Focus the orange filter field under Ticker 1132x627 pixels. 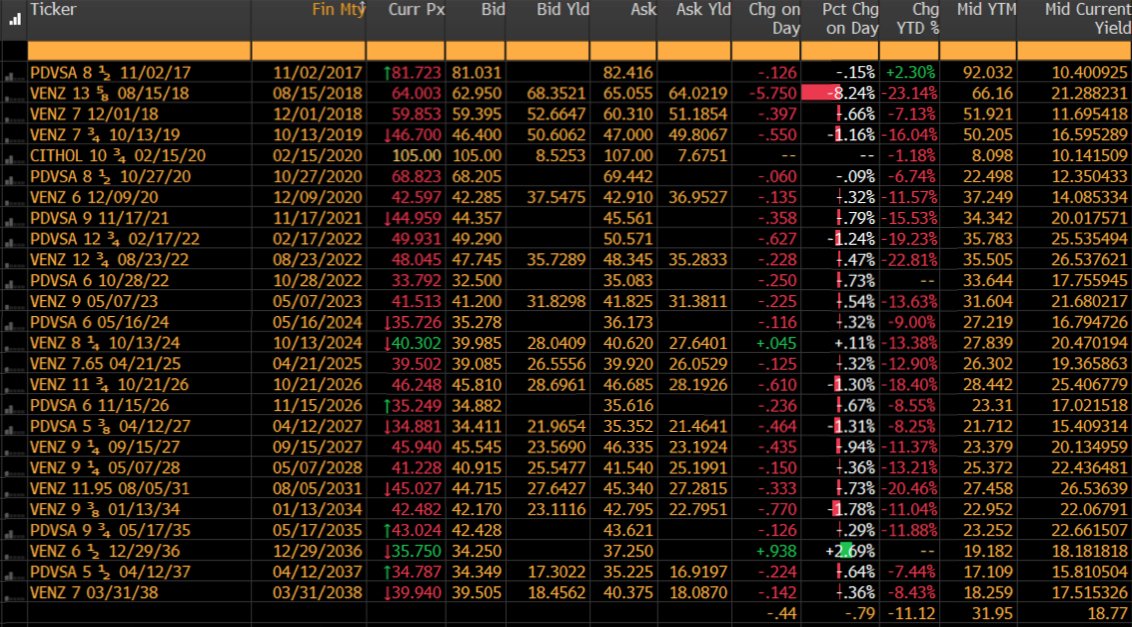point(139,51)
